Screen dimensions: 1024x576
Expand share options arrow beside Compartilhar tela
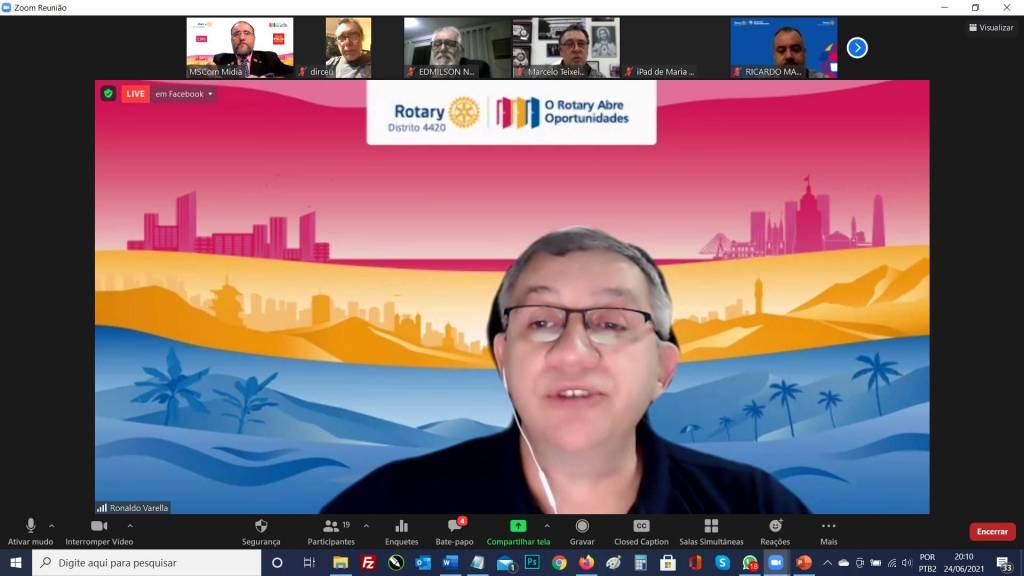[546, 525]
